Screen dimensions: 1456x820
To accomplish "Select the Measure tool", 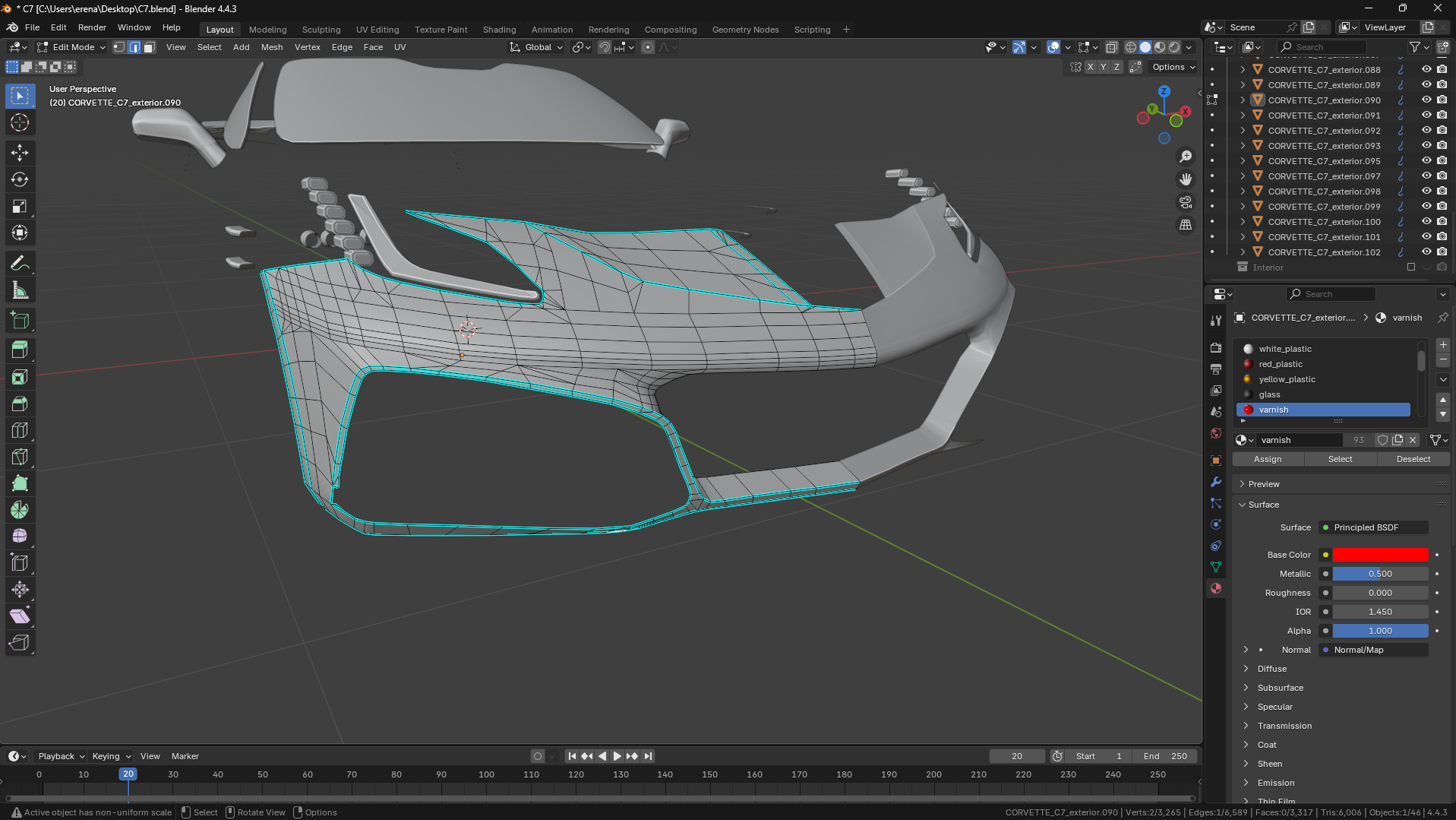I will pyautogui.click(x=20, y=290).
